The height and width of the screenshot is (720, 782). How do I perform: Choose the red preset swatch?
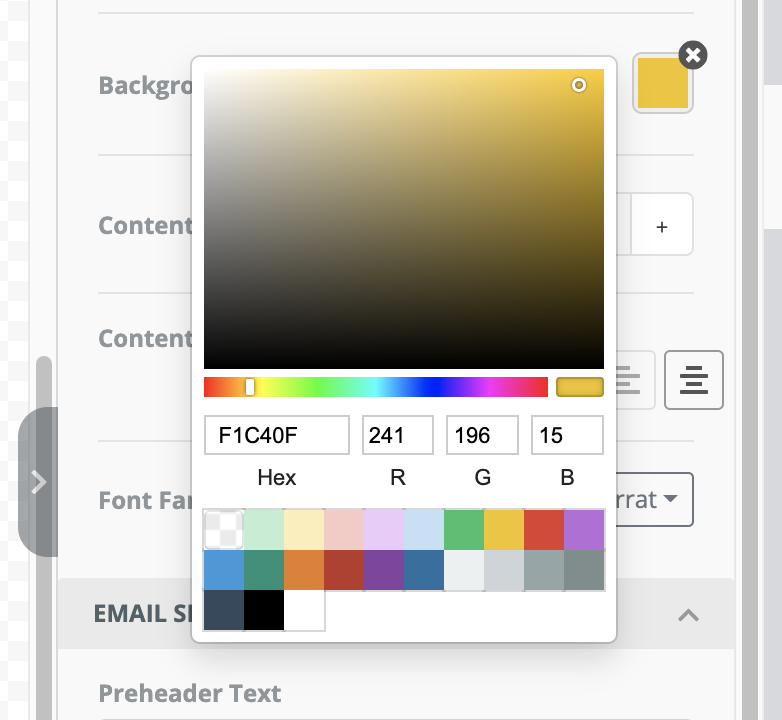tap(544, 530)
